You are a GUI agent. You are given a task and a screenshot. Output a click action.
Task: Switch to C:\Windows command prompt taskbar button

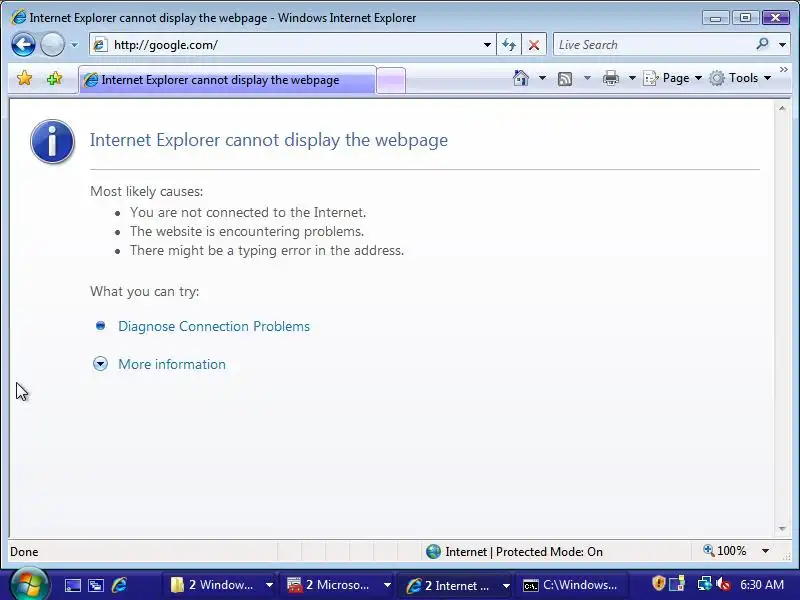[570, 585]
